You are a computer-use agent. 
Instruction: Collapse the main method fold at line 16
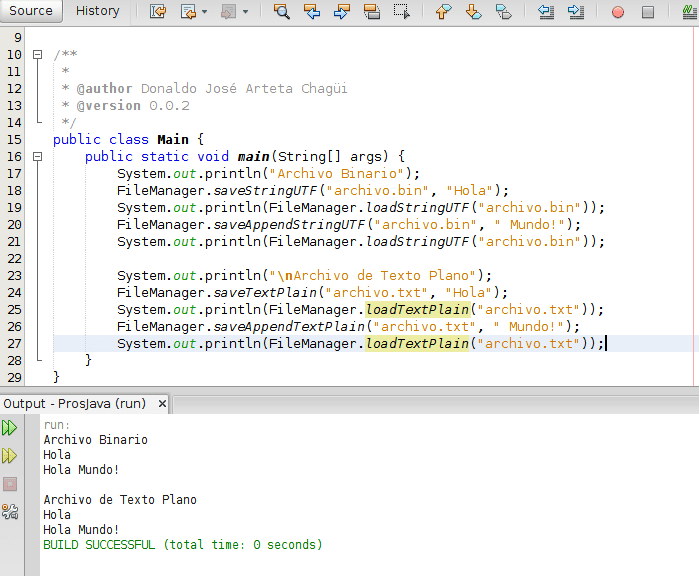tap(38, 156)
